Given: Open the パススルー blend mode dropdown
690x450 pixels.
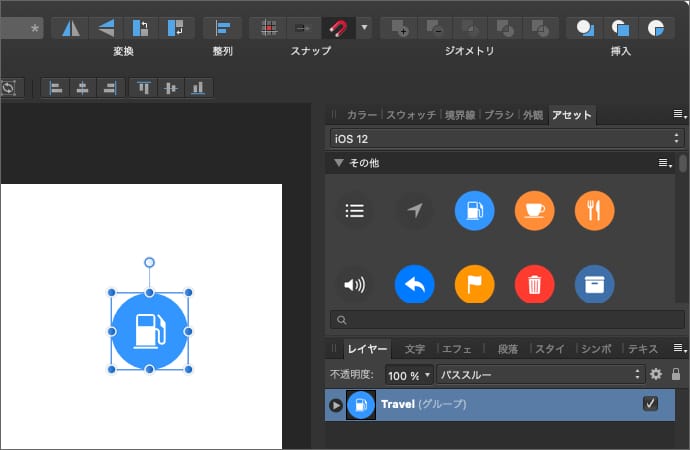Looking at the screenshot, I should [x=540, y=374].
